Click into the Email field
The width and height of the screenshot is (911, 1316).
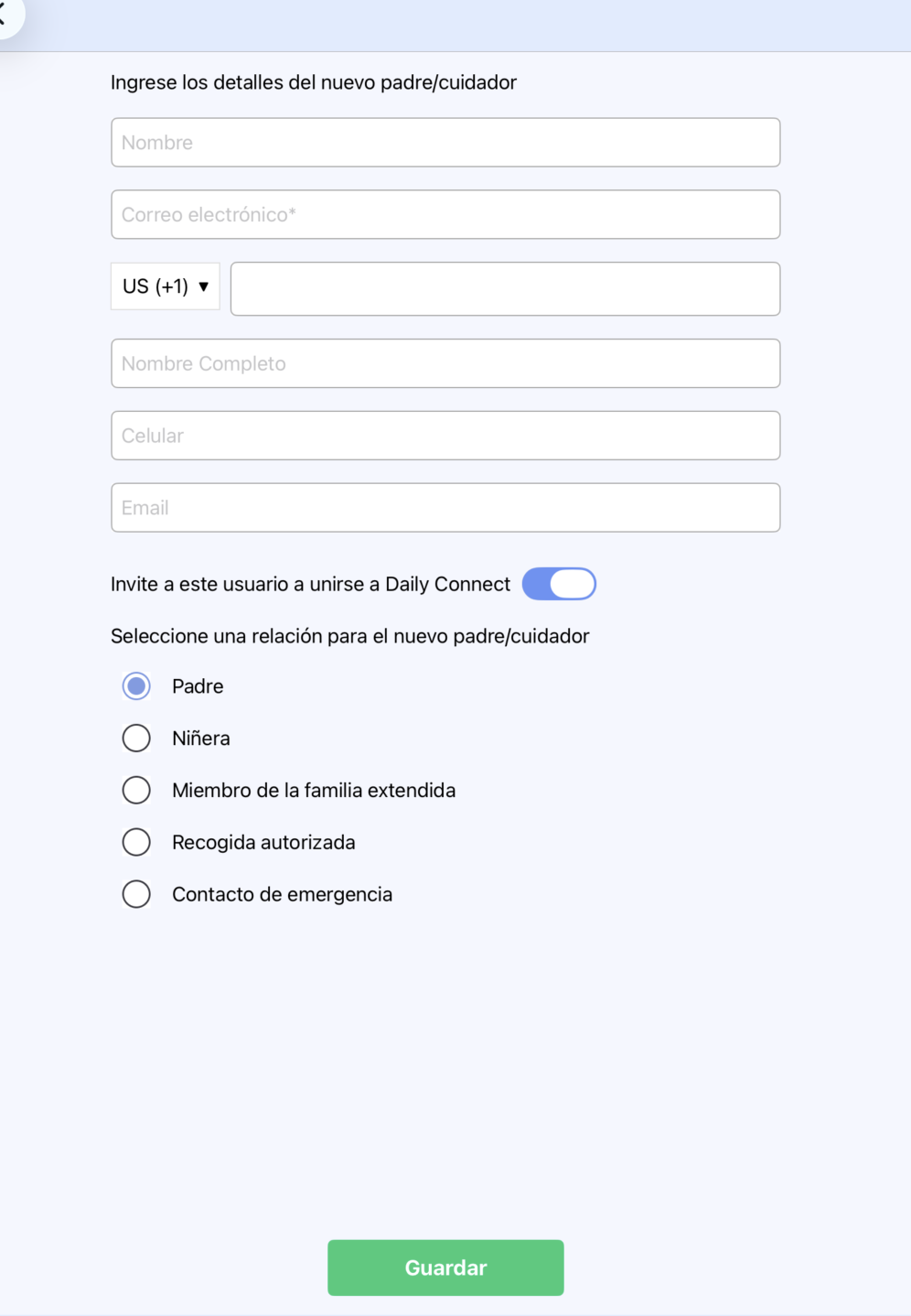[x=445, y=508]
